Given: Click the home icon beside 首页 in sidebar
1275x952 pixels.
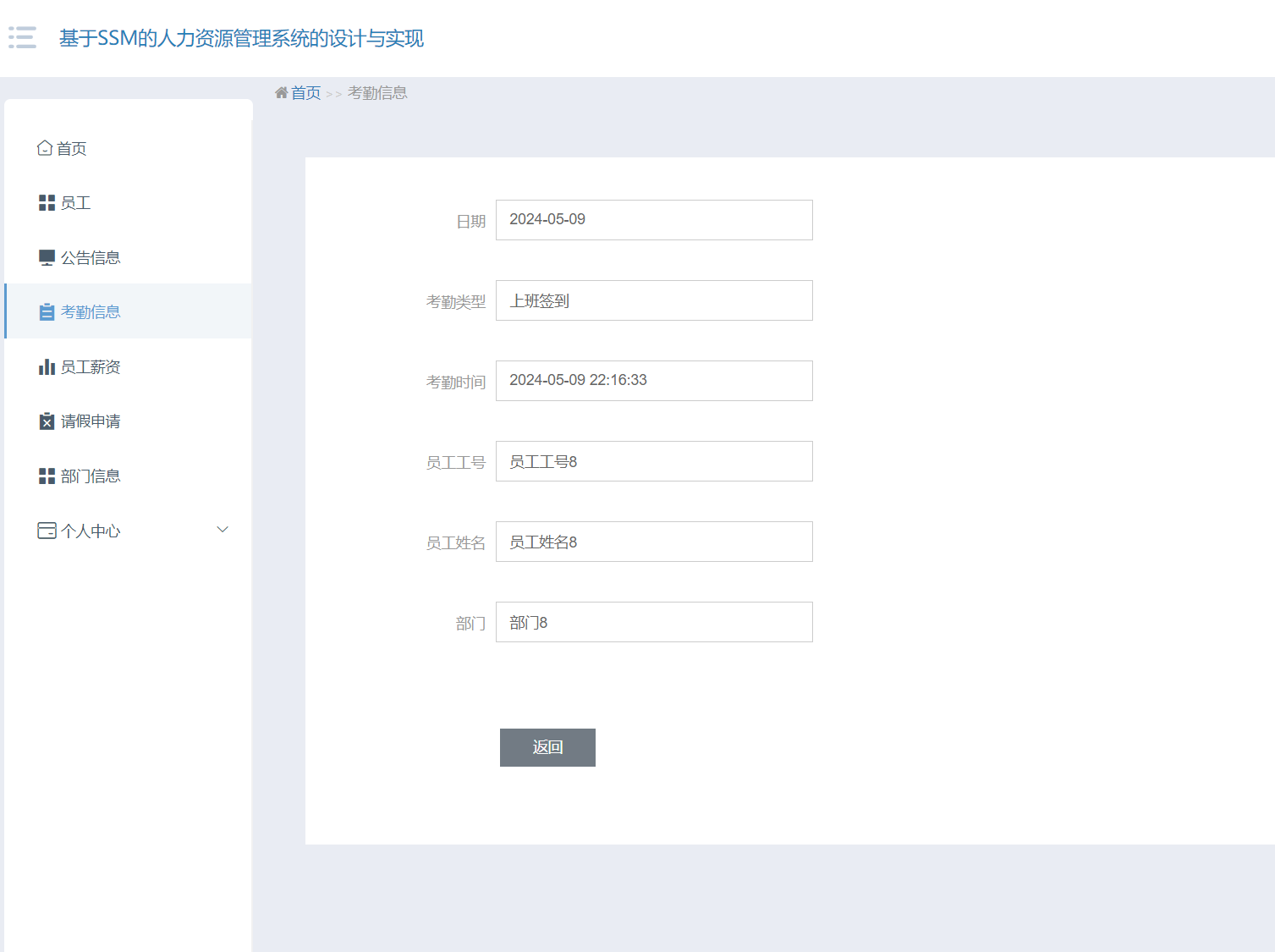Looking at the screenshot, I should pos(46,147).
